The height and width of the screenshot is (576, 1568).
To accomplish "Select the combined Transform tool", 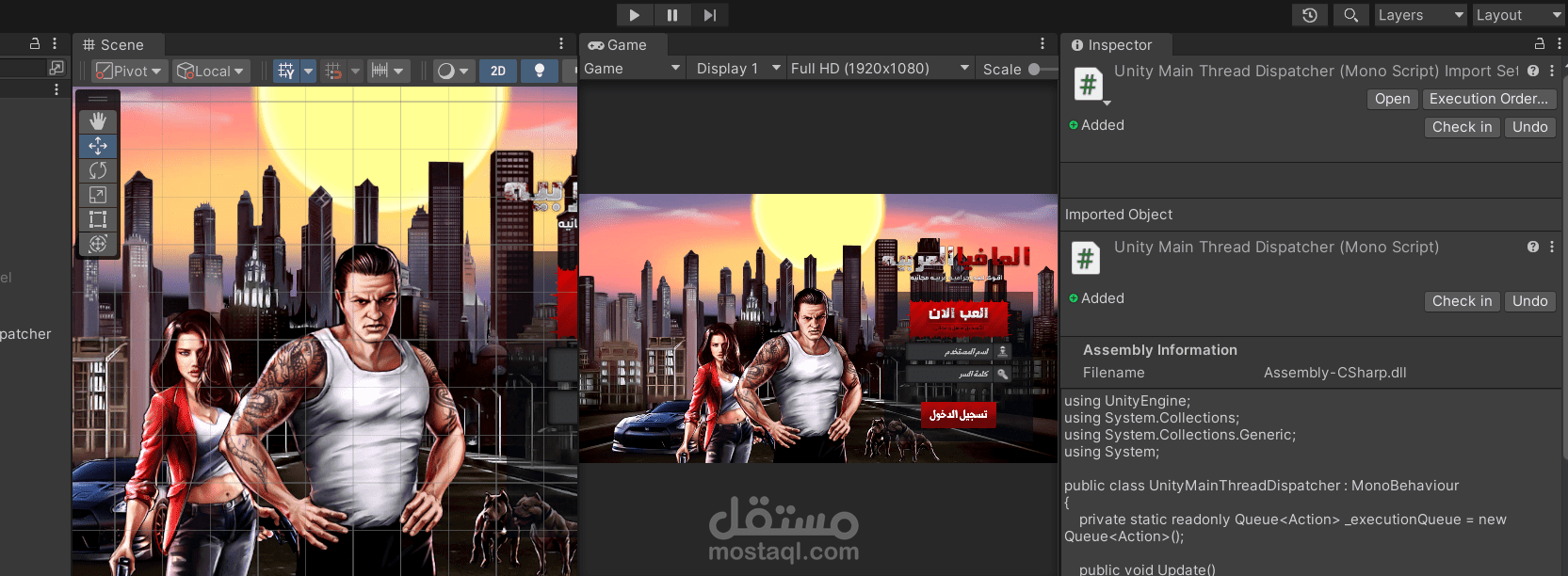I will coord(98,244).
